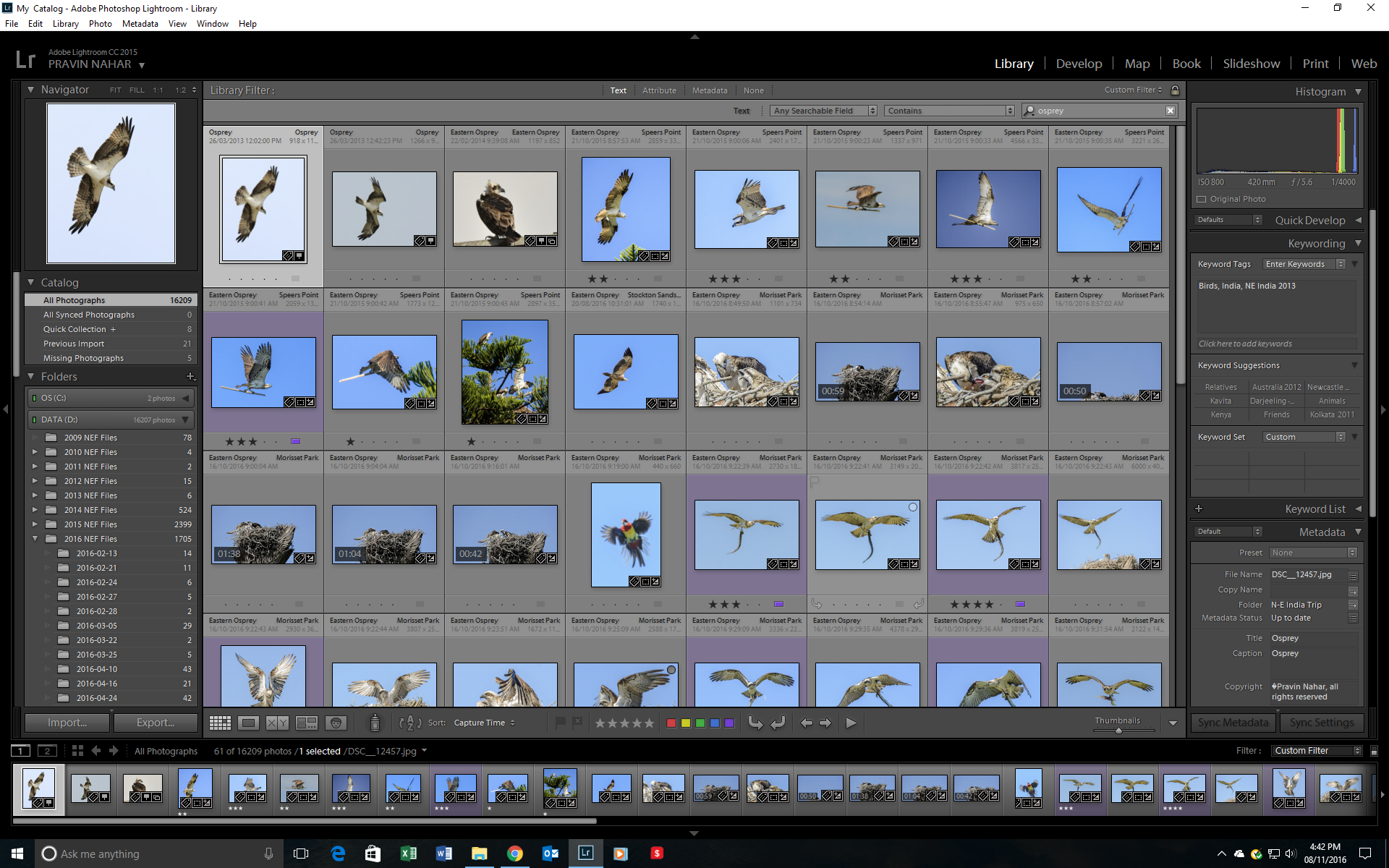Collapse the Navigator panel

point(31,90)
